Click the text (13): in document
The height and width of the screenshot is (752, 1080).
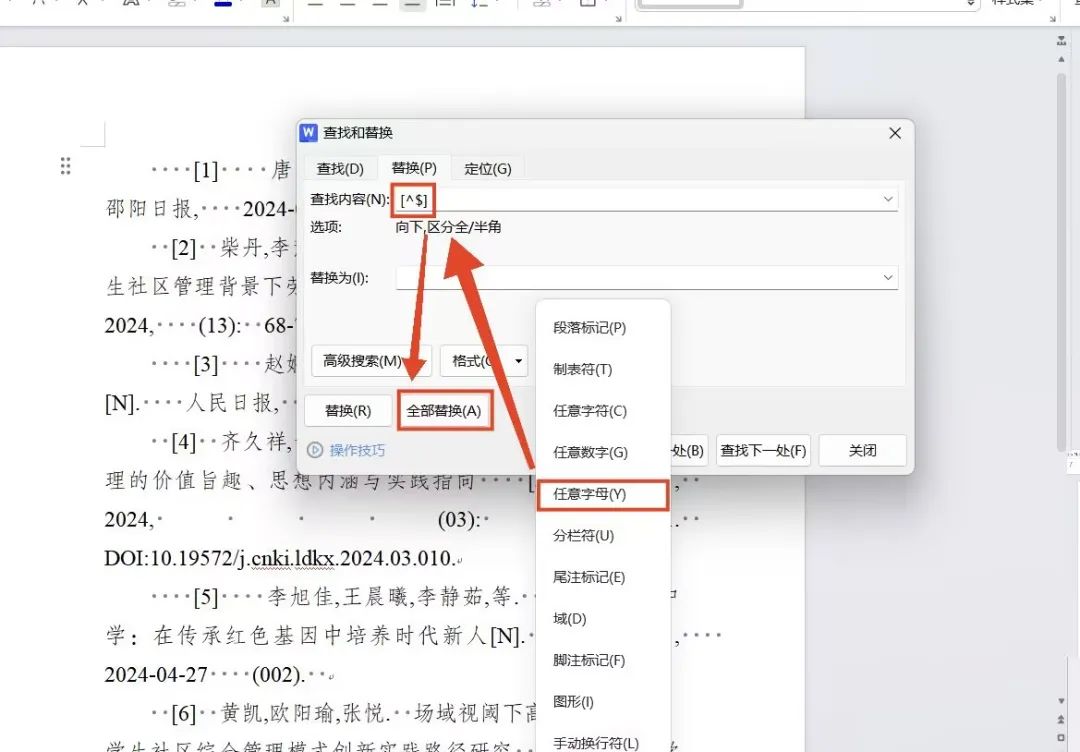click(x=220, y=325)
